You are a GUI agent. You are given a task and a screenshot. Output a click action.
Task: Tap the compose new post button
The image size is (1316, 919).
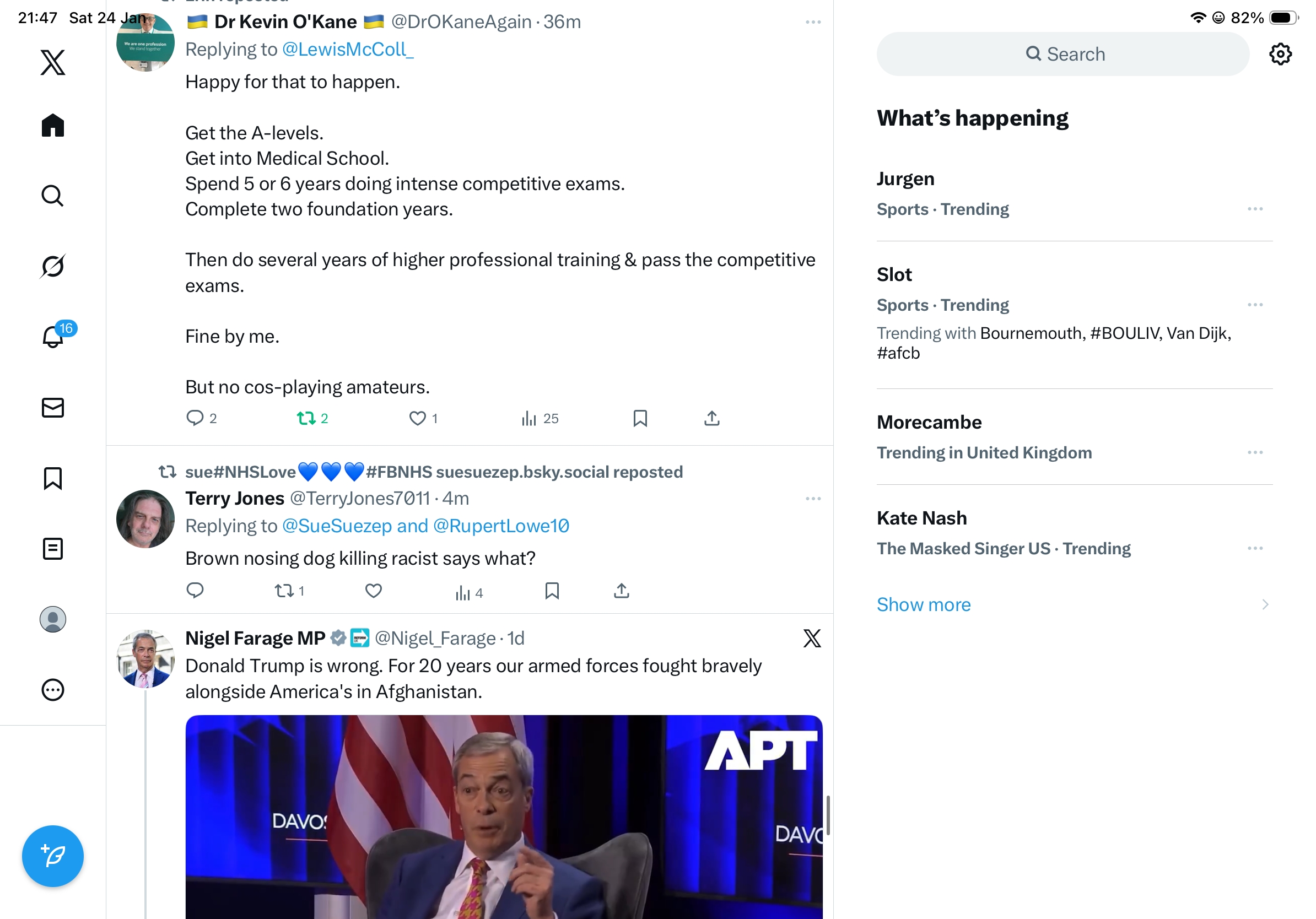(53, 856)
